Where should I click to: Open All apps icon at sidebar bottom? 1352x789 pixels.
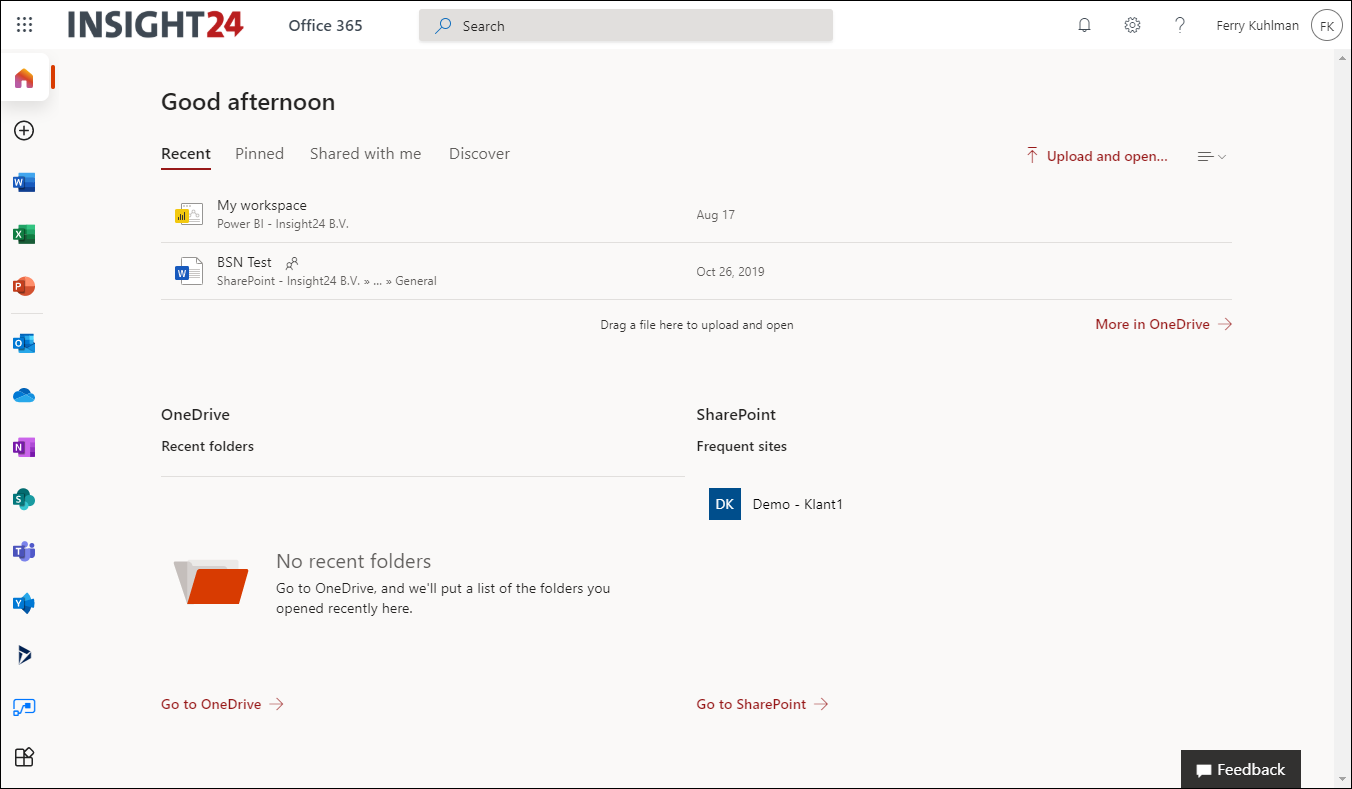tap(25, 757)
